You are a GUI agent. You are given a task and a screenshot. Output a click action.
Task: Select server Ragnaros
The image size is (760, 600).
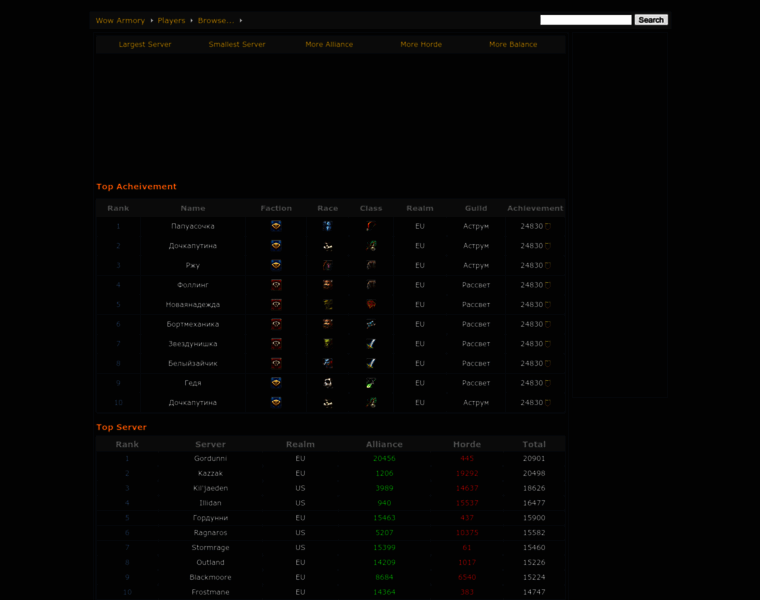click(x=210, y=533)
